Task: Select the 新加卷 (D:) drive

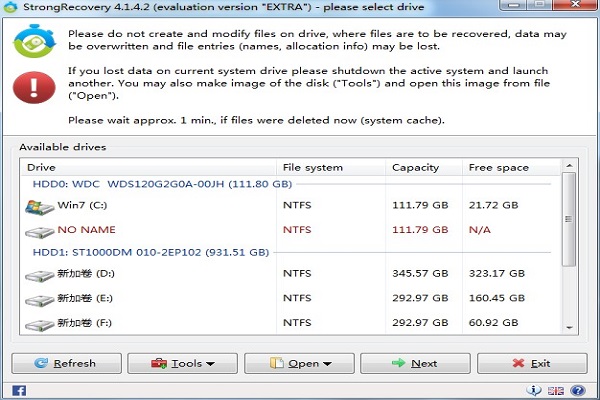Action: click(291, 274)
